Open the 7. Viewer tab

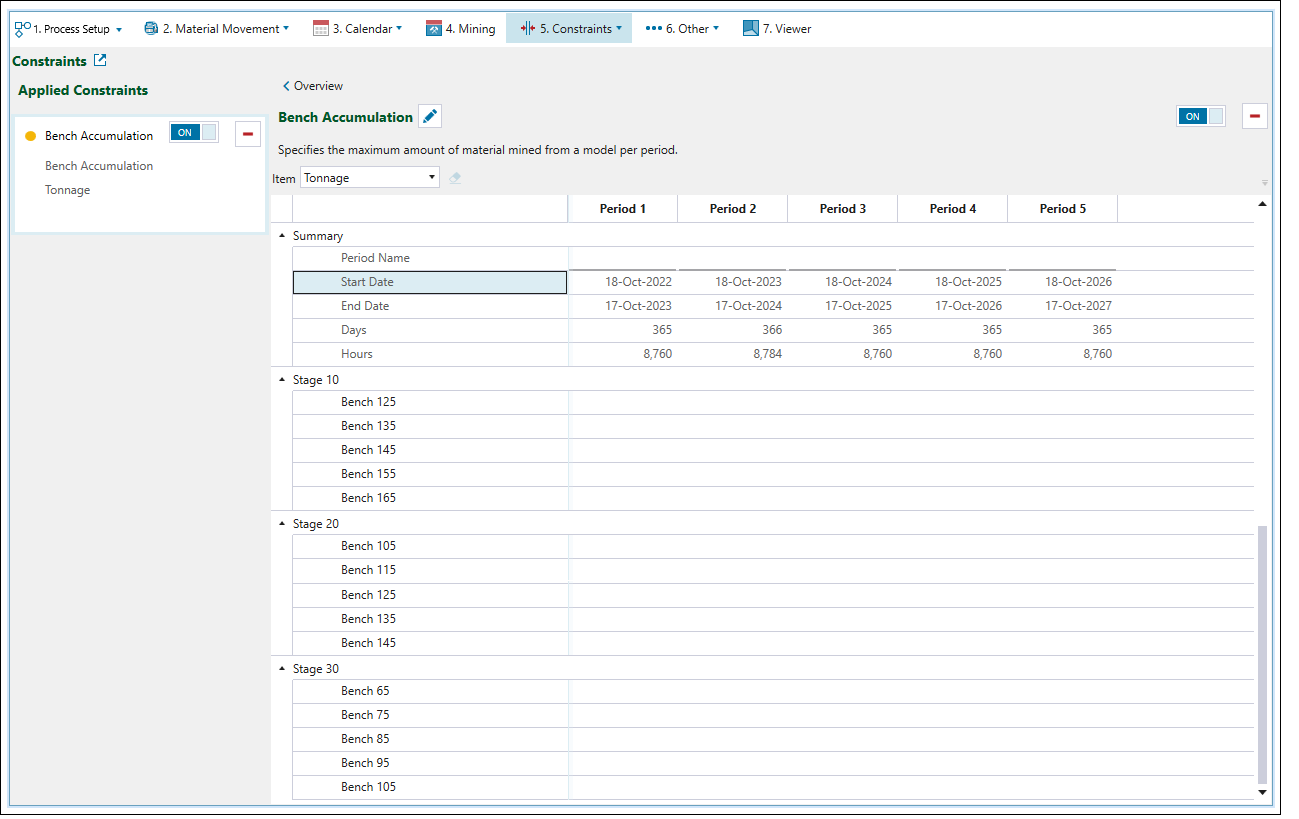coord(777,29)
